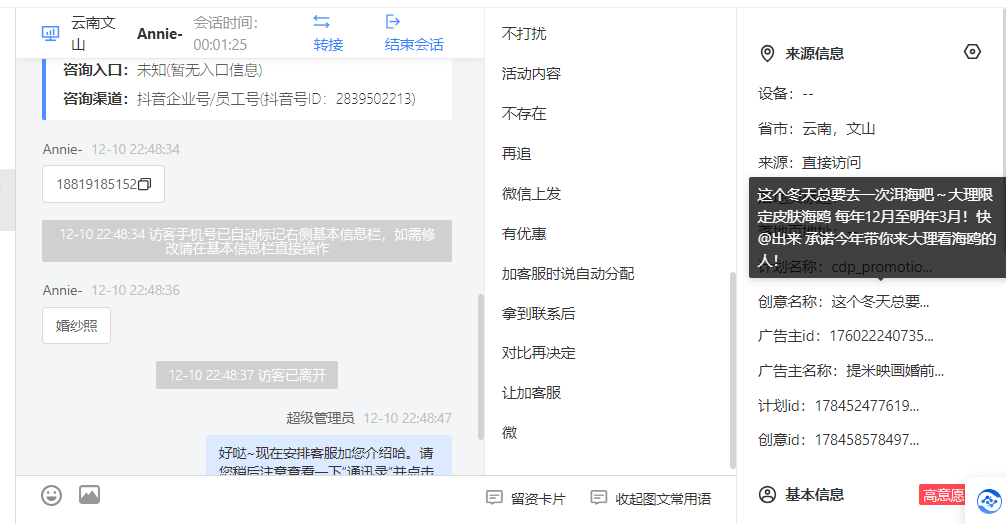Click 咨询入口 未知 info line
1006x524 pixels.
(162, 70)
